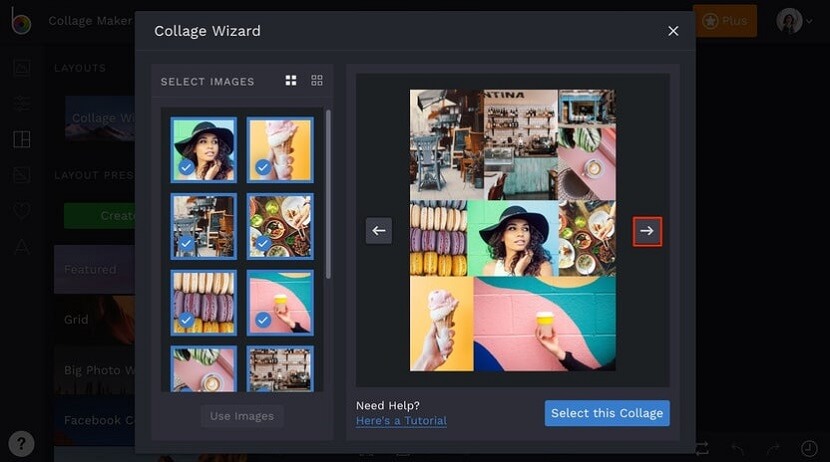Open the Patterns sidebar icon

tap(22, 175)
